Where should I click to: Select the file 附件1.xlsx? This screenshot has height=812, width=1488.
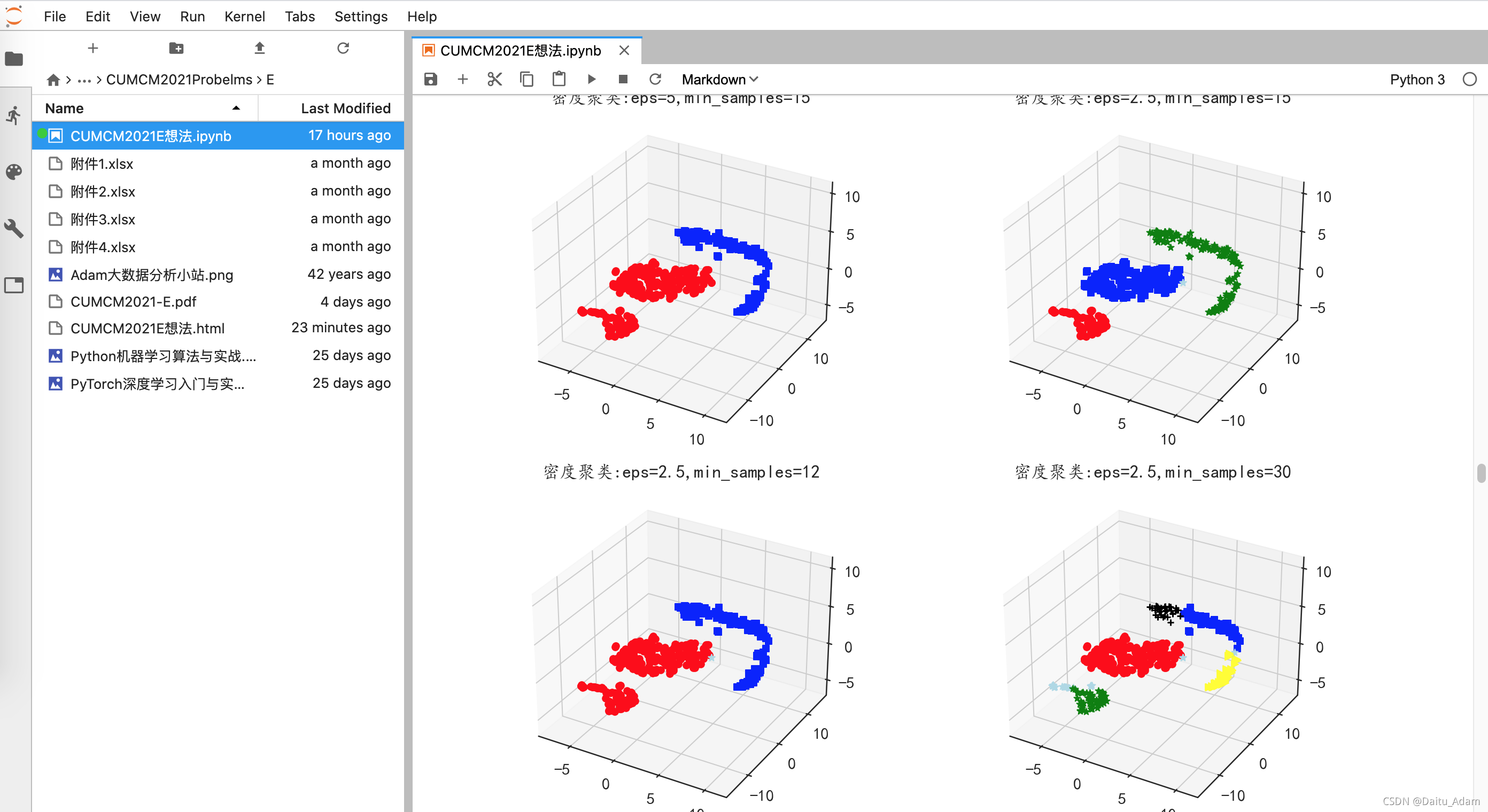coord(219,163)
